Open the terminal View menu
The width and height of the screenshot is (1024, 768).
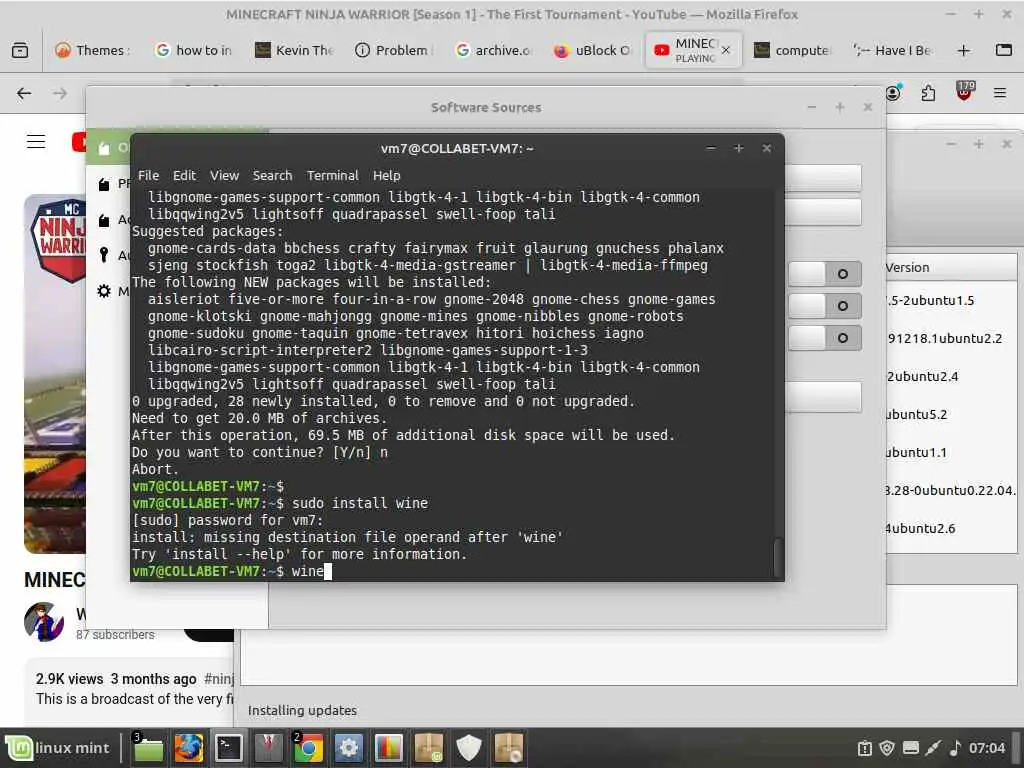(x=224, y=175)
